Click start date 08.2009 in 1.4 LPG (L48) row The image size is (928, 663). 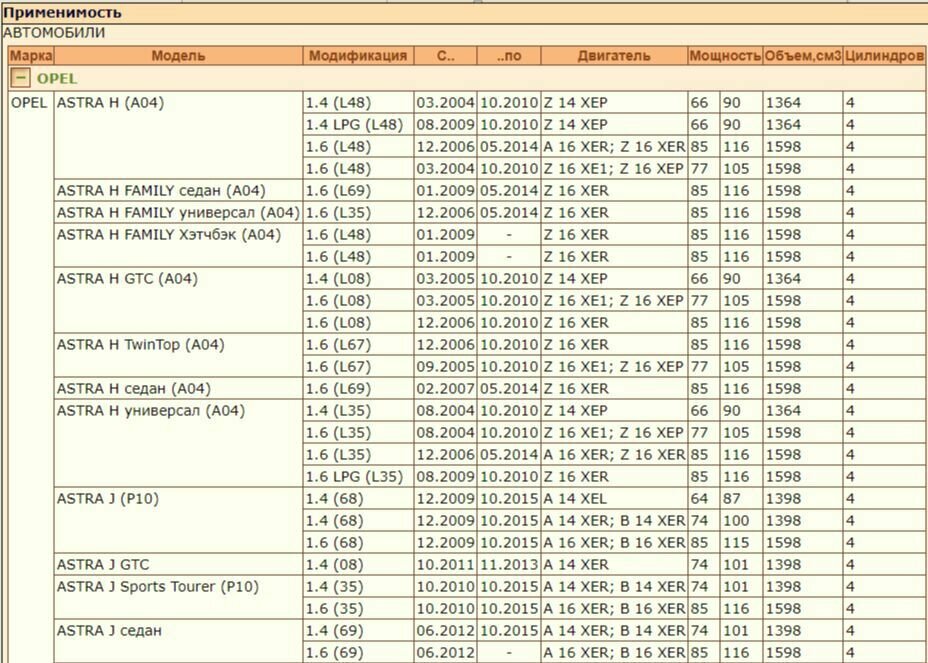click(x=445, y=125)
